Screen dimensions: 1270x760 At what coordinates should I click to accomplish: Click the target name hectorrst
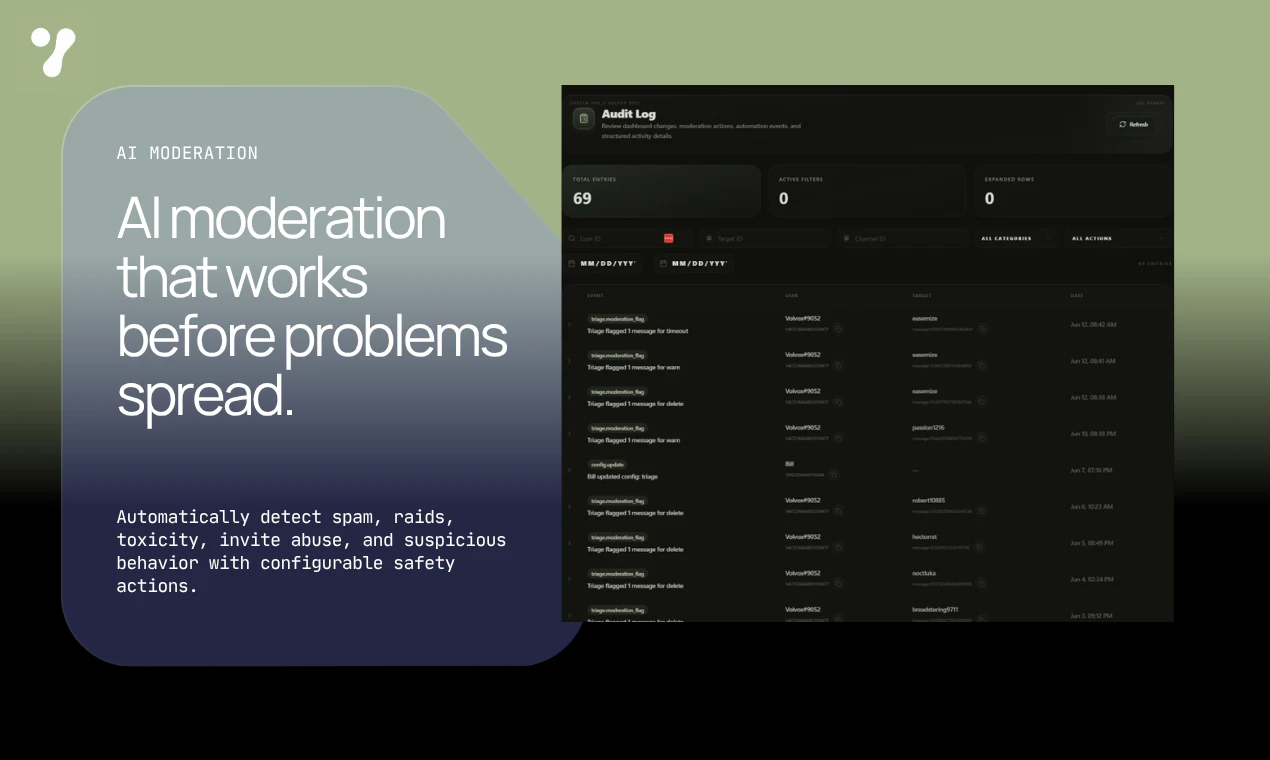point(924,537)
